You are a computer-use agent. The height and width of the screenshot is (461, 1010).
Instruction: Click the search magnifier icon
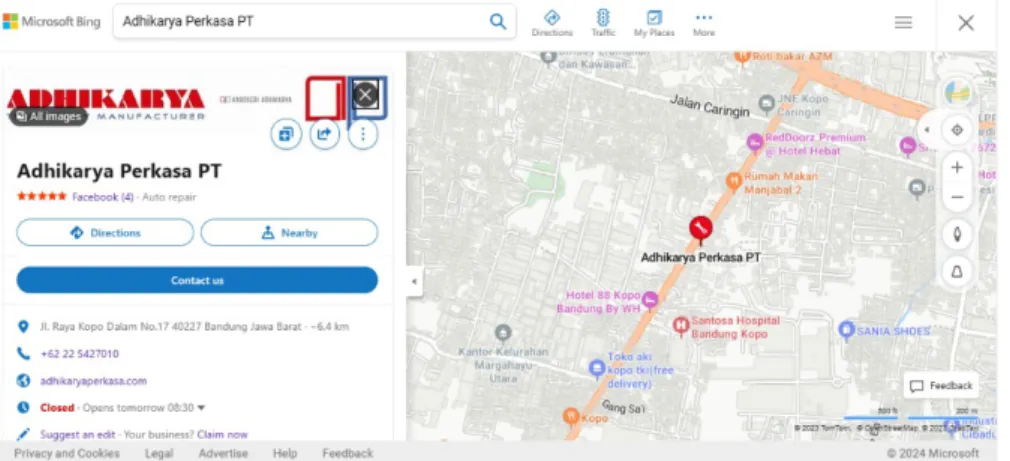click(x=498, y=21)
